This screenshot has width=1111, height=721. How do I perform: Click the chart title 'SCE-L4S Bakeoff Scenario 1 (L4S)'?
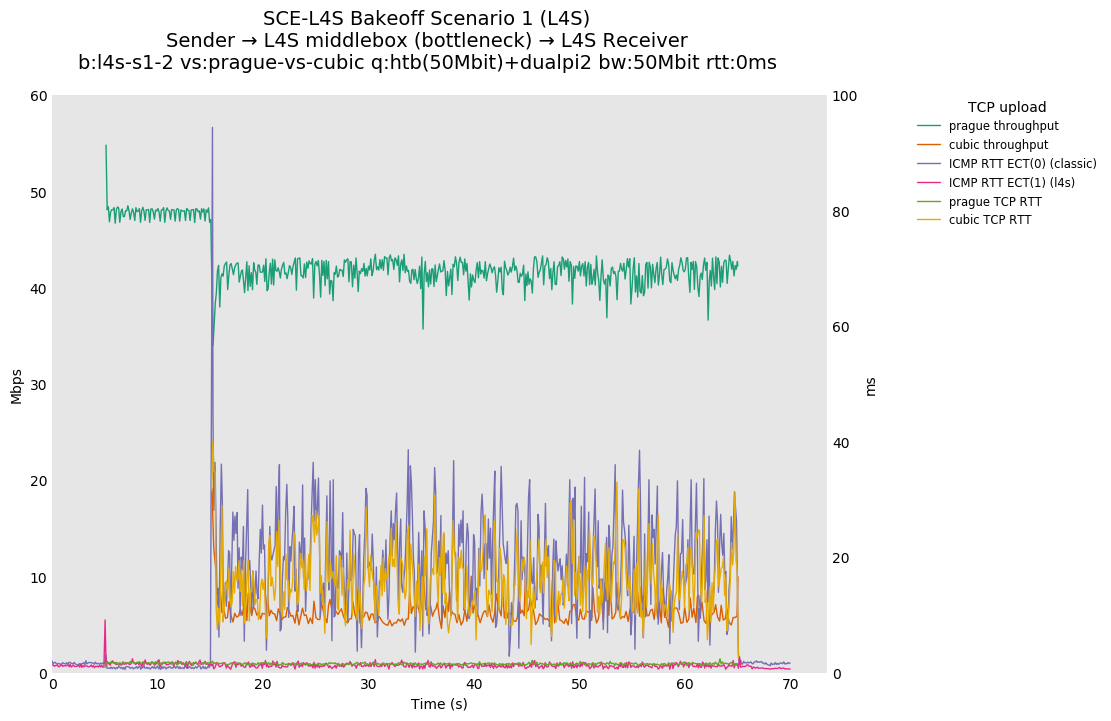pos(426,19)
